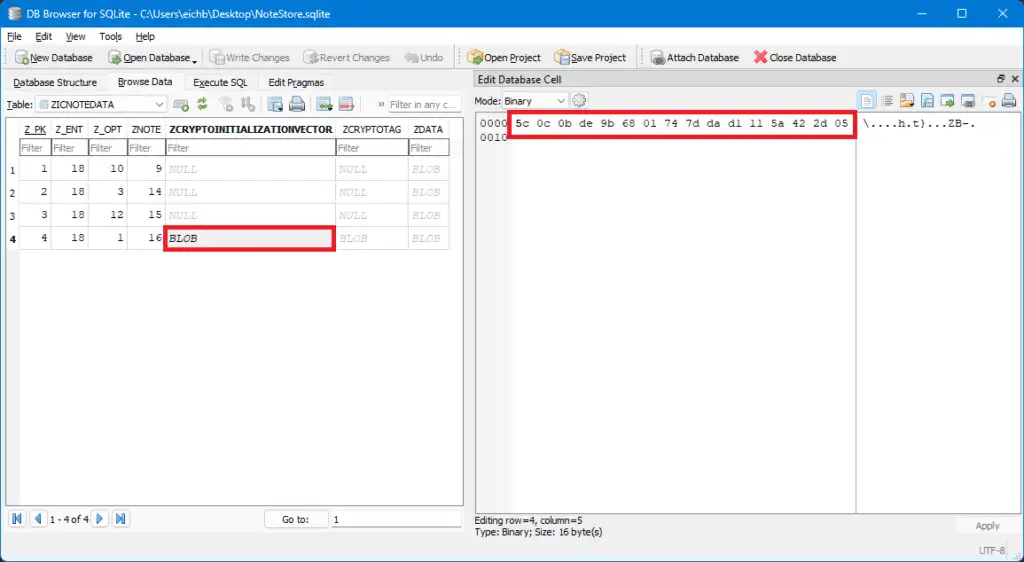This screenshot has height=562, width=1024.
Task: Click the ZCRYPTOINITIALIZATIONVECTOR column header
Action: tap(251, 129)
